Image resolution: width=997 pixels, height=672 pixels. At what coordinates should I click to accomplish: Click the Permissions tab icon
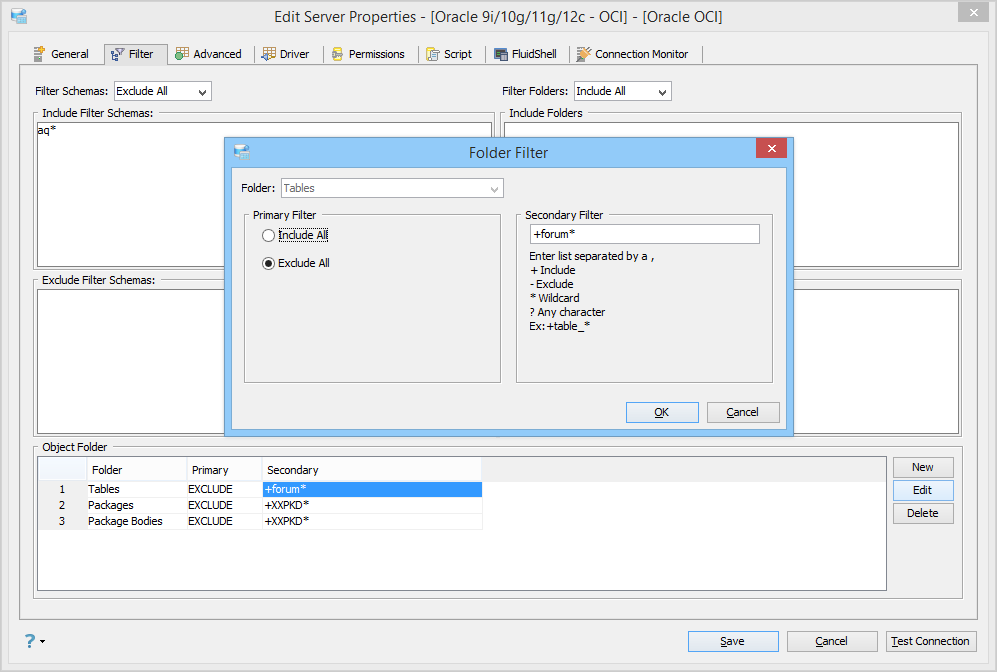point(338,54)
